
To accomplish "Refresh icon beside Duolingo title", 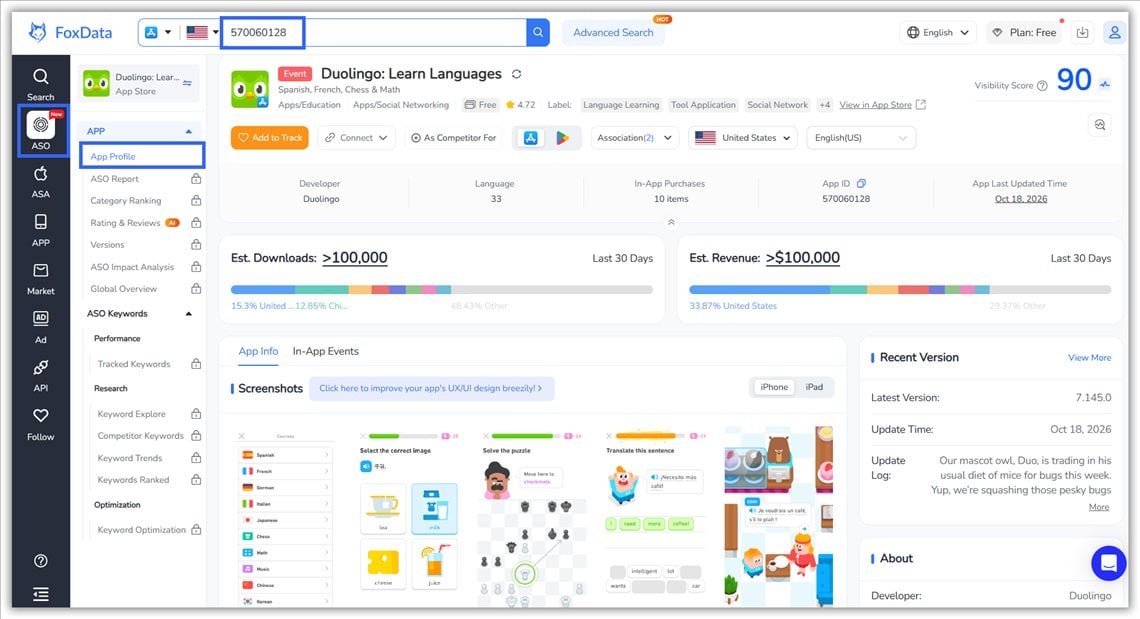I will click(x=516, y=74).
